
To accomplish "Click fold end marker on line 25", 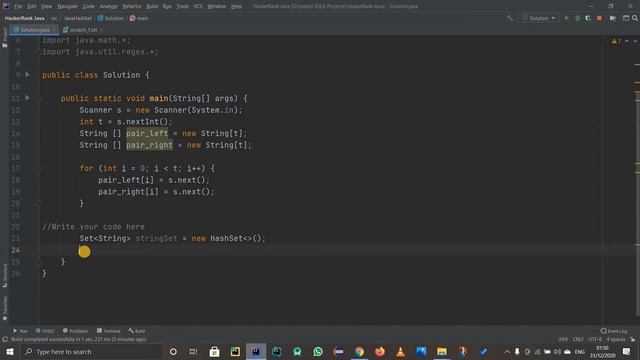I will pos(39,262).
